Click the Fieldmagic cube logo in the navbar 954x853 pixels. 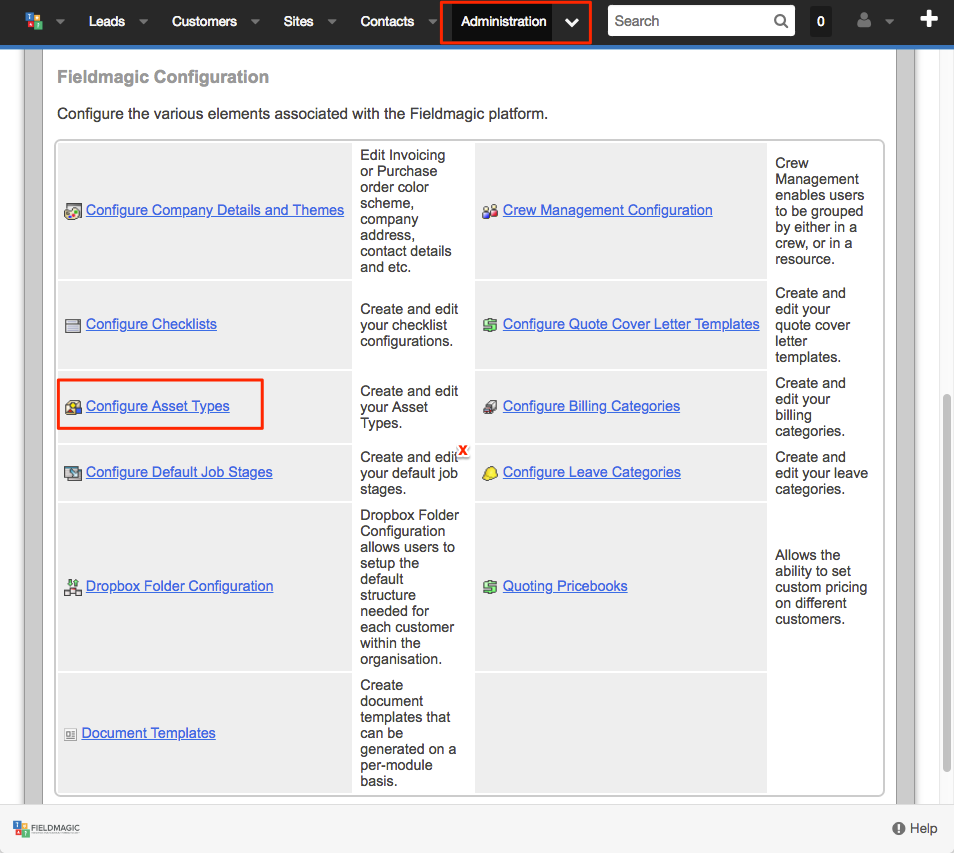(x=34, y=21)
